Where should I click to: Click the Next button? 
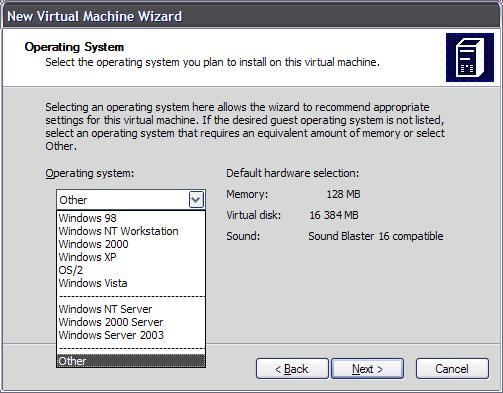click(367, 369)
